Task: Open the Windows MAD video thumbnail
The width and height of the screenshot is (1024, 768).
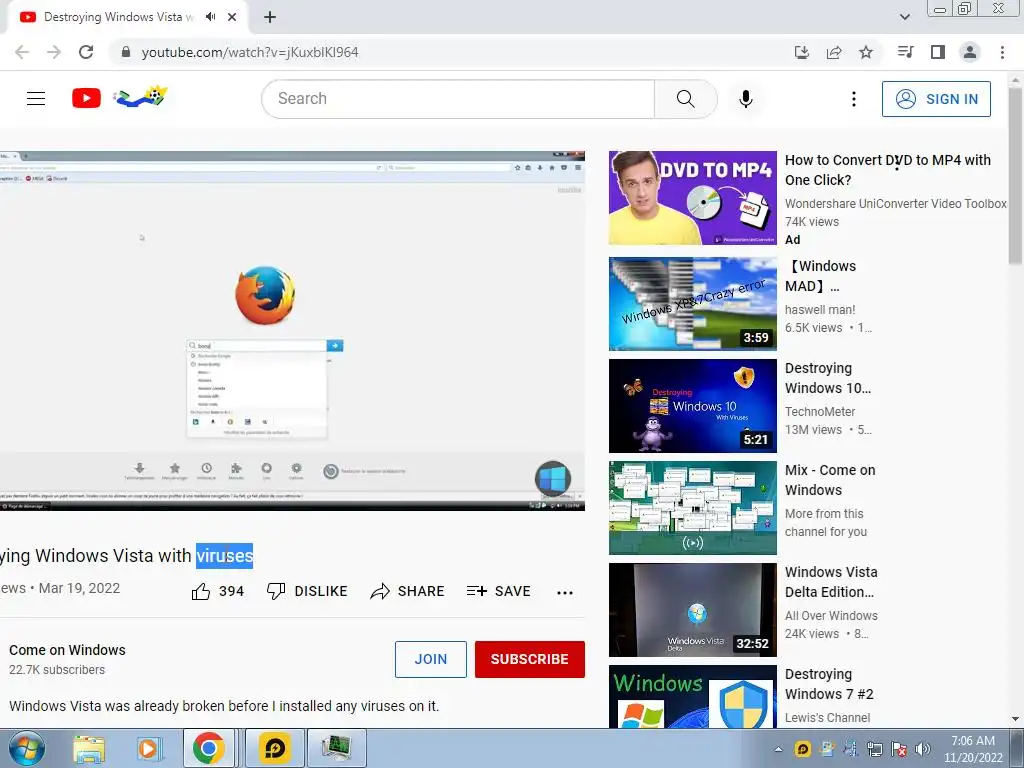Action: [693, 304]
